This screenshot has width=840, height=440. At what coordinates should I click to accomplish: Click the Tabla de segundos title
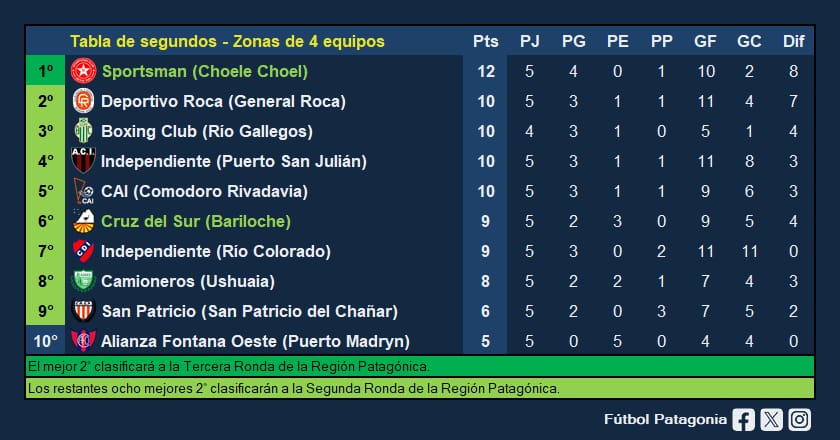click(x=227, y=42)
